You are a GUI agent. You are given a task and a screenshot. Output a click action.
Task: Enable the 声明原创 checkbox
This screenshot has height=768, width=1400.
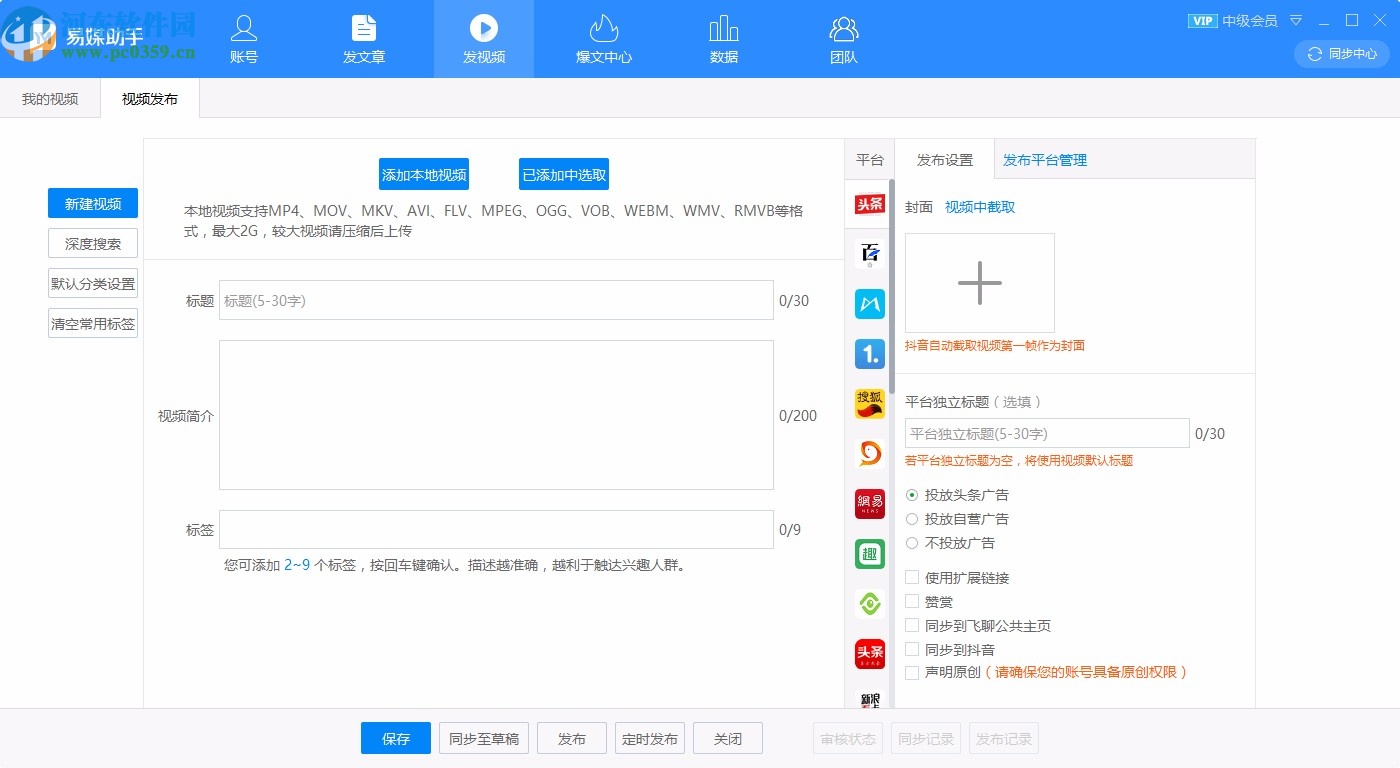tap(911, 672)
